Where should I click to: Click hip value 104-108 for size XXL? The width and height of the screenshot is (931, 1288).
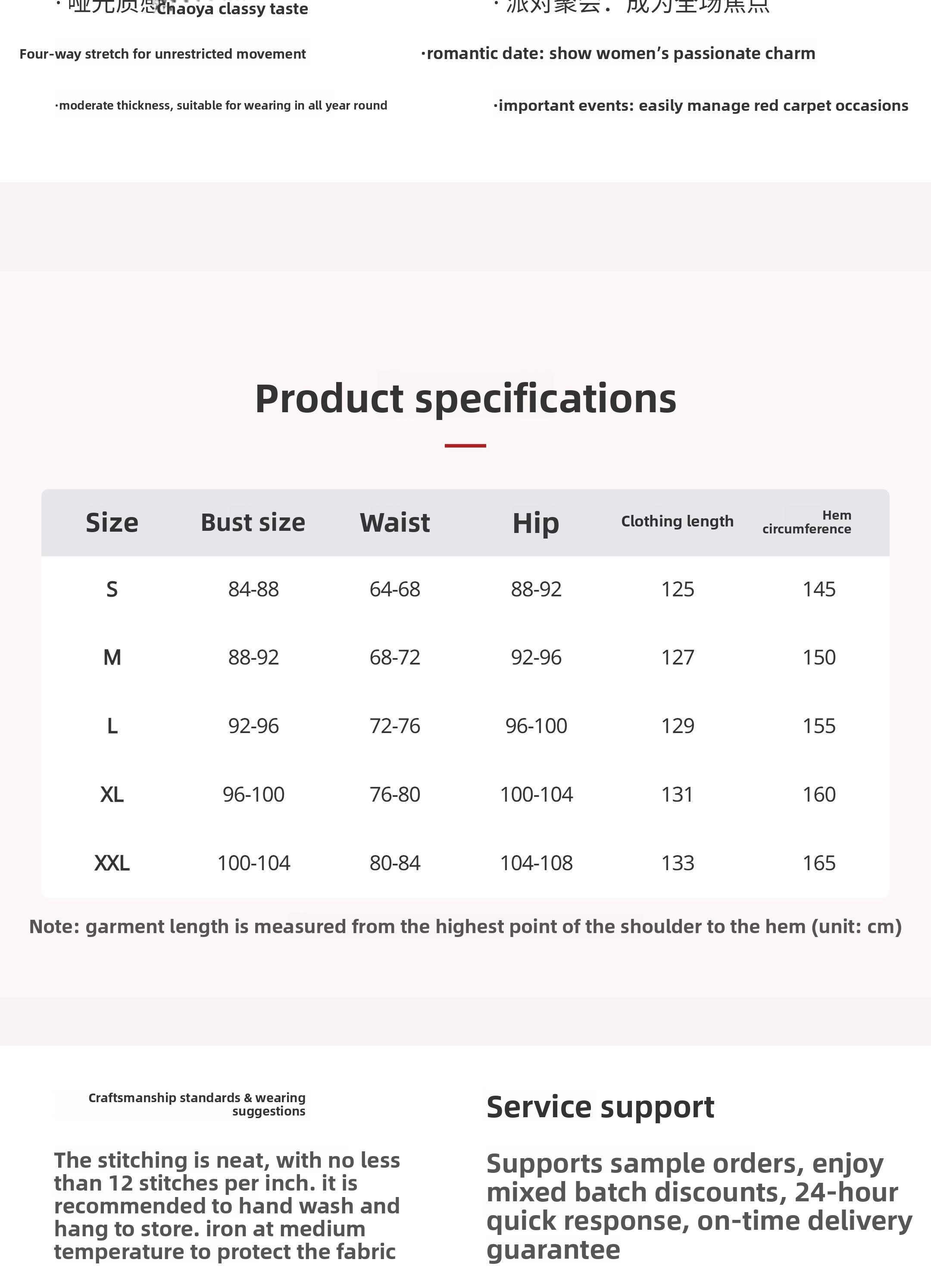click(x=536, y=863)
